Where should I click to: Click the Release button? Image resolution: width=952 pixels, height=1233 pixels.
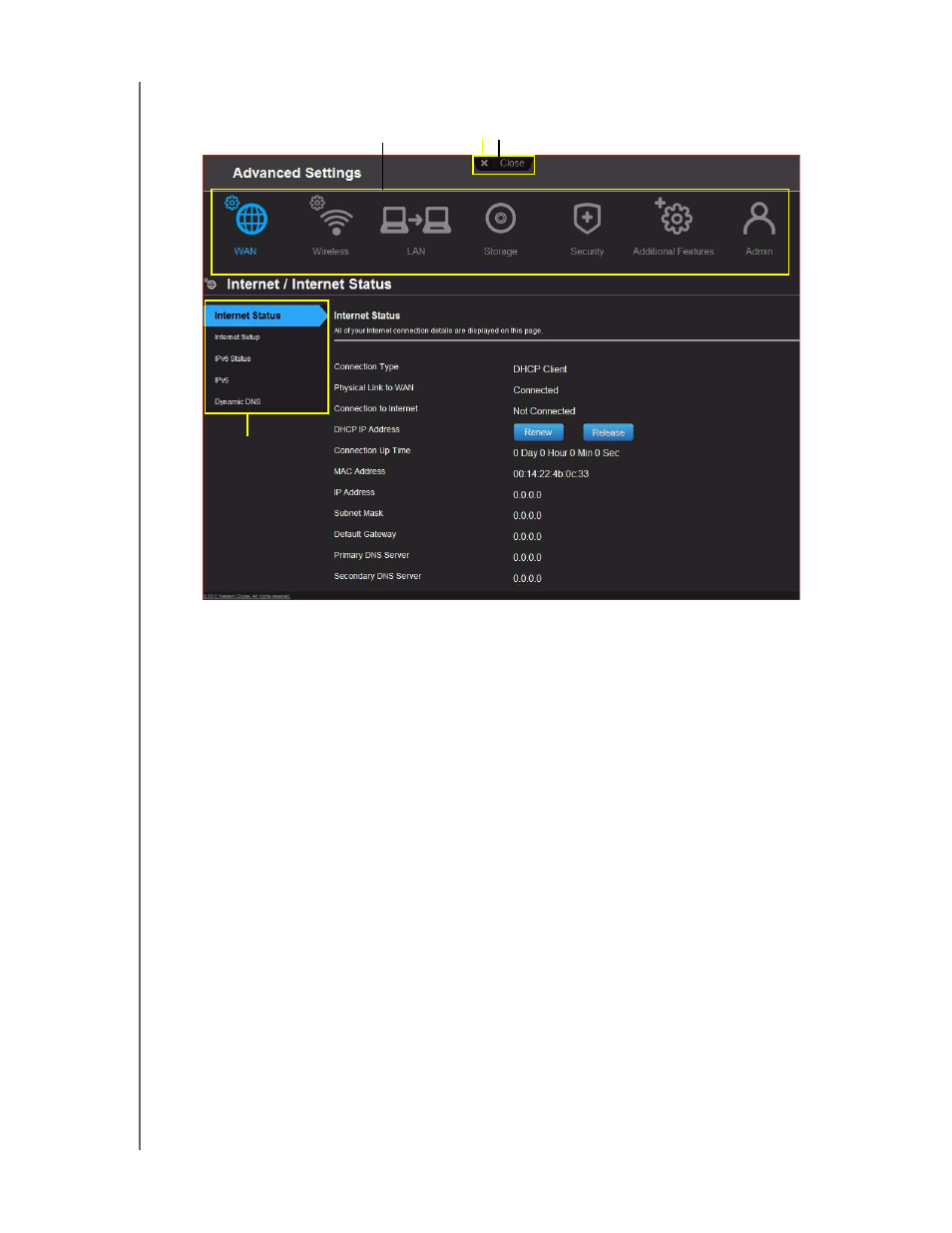pos(608,432)
